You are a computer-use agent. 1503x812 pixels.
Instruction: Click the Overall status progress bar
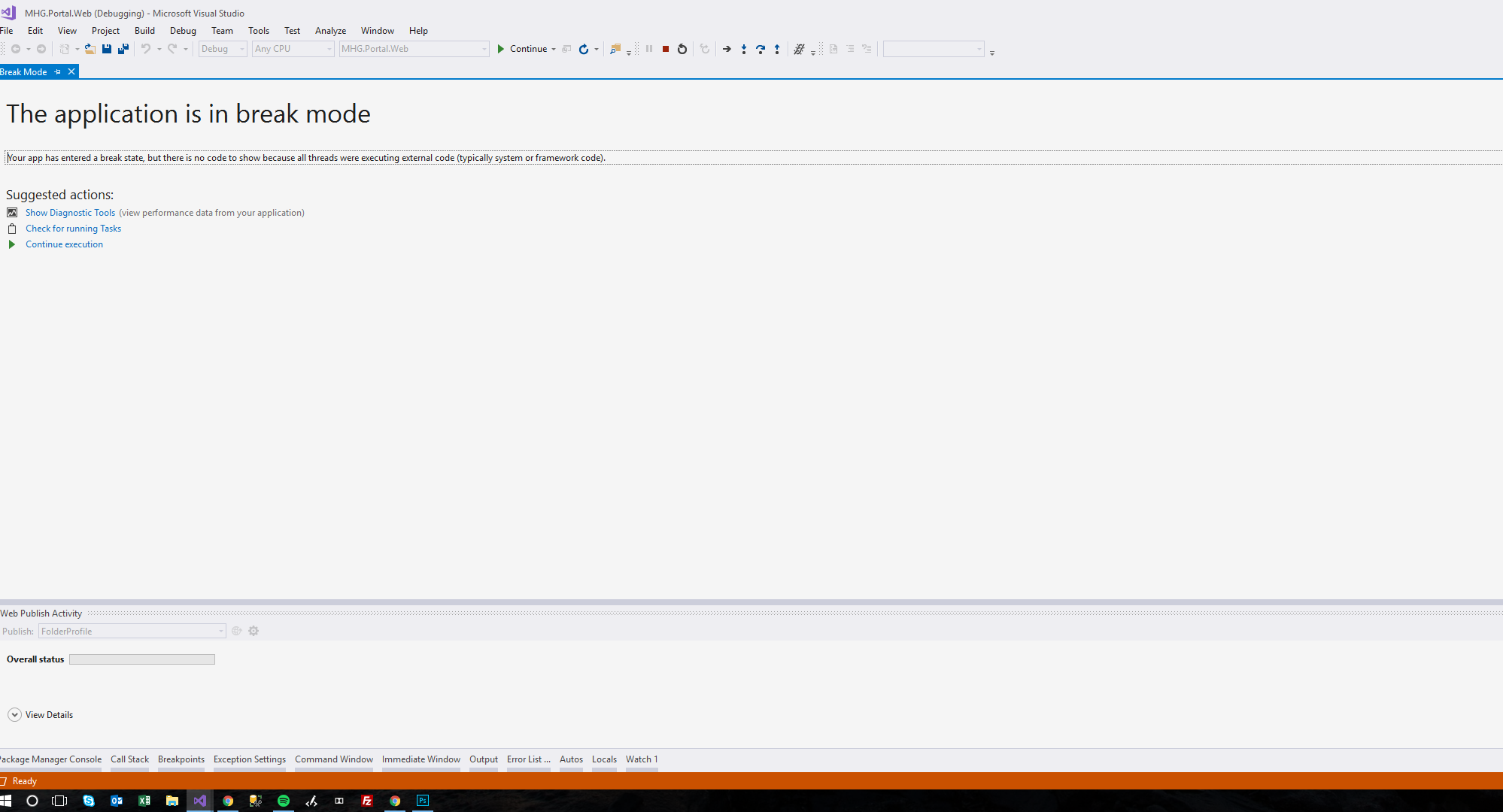click(141, 659)
